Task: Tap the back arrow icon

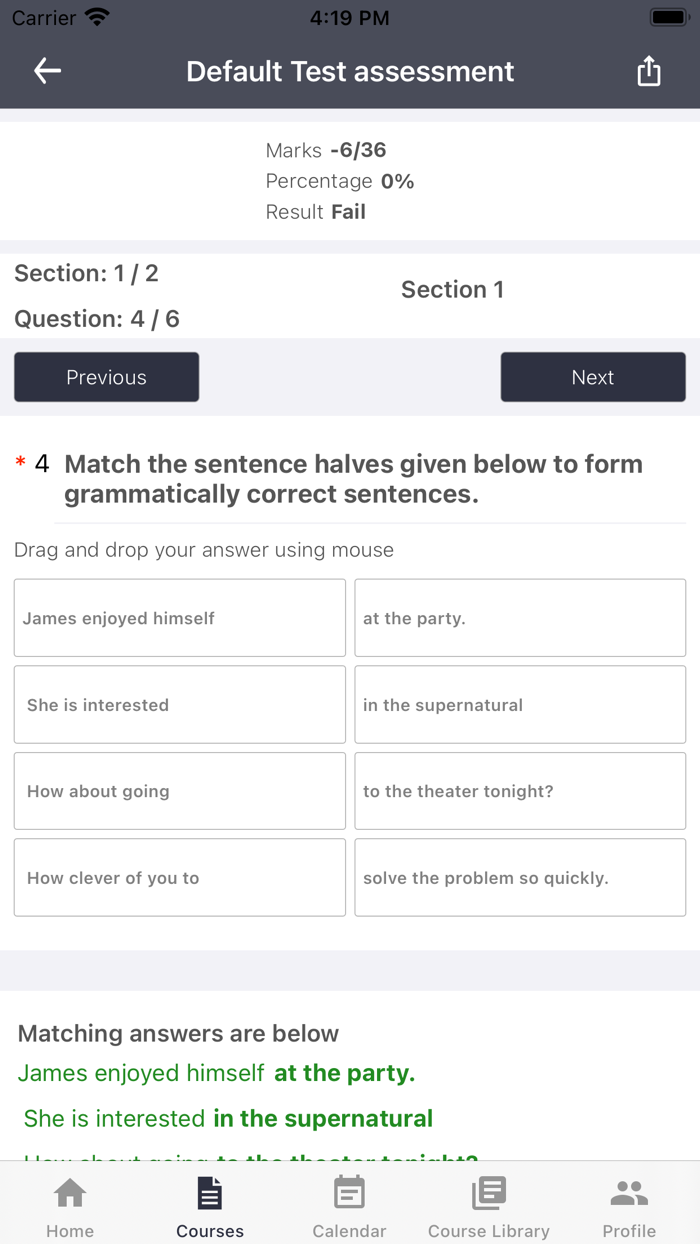Action: coord(47,71)
